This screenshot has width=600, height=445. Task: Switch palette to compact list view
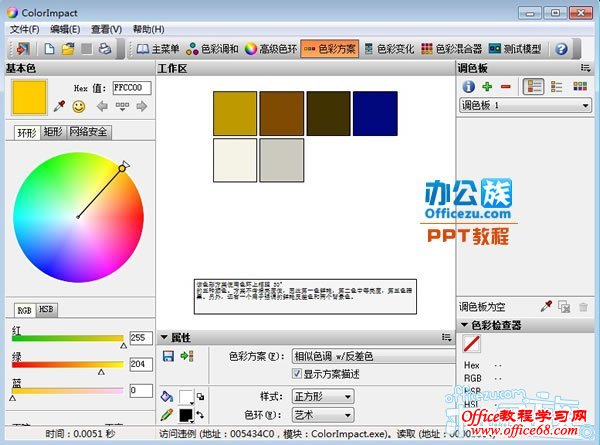[x=556, y=86]
